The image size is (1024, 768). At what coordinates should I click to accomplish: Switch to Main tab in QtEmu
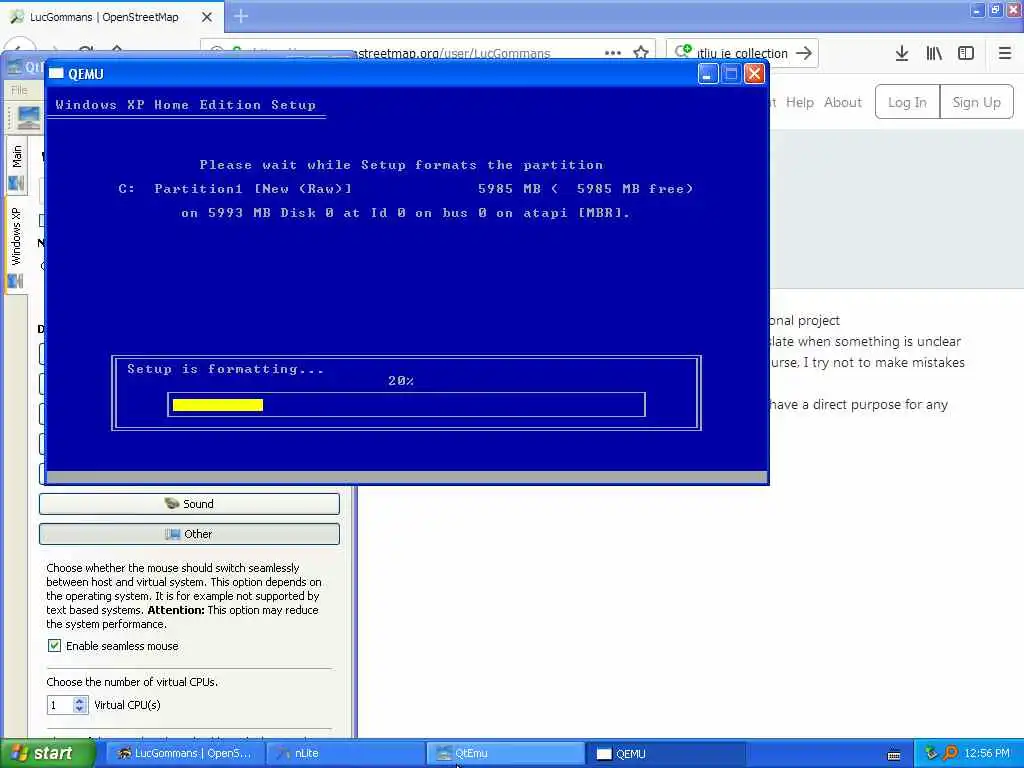[x=16, y=165]
